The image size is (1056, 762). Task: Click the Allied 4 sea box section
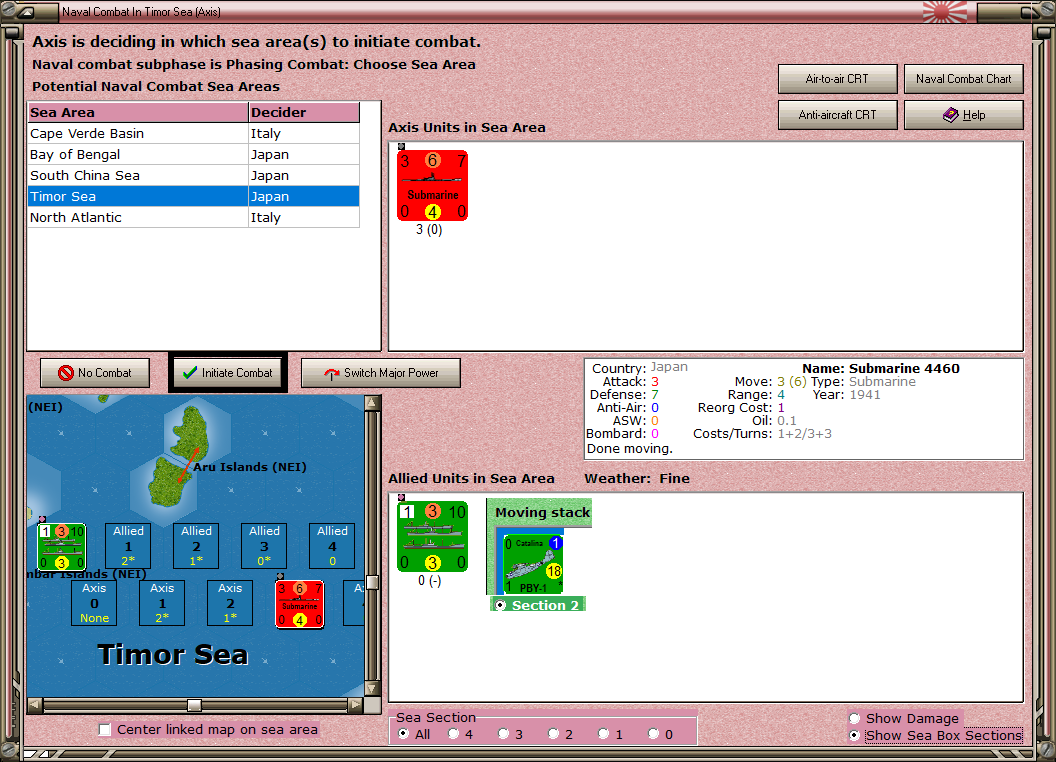(x=332, y=546)
